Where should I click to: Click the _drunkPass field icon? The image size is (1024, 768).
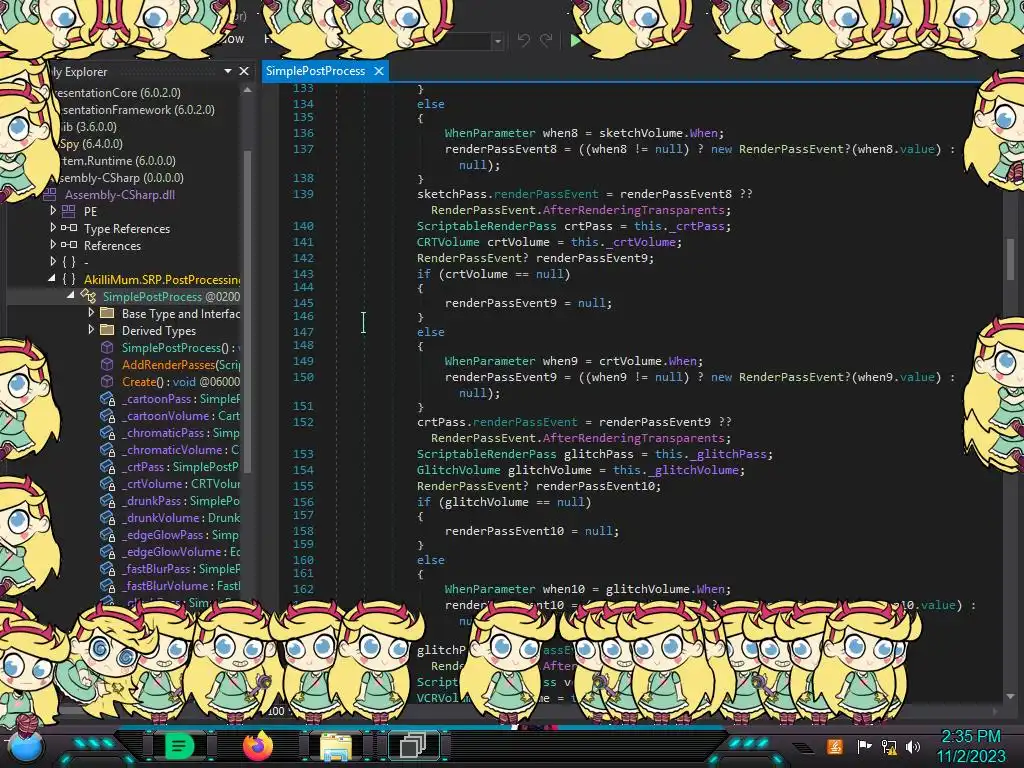107,501
